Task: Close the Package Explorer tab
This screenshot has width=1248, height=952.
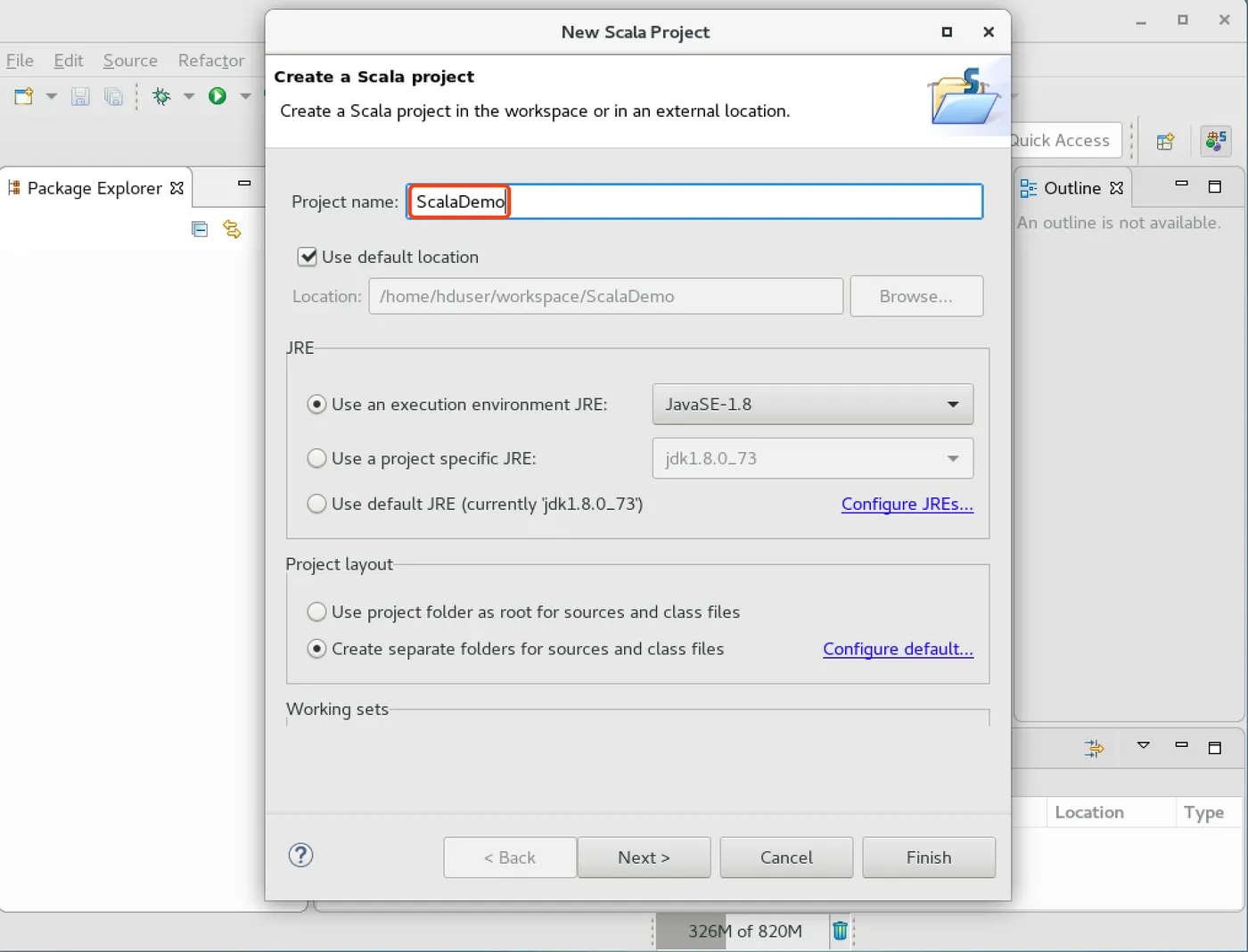Action: [177, 188]
